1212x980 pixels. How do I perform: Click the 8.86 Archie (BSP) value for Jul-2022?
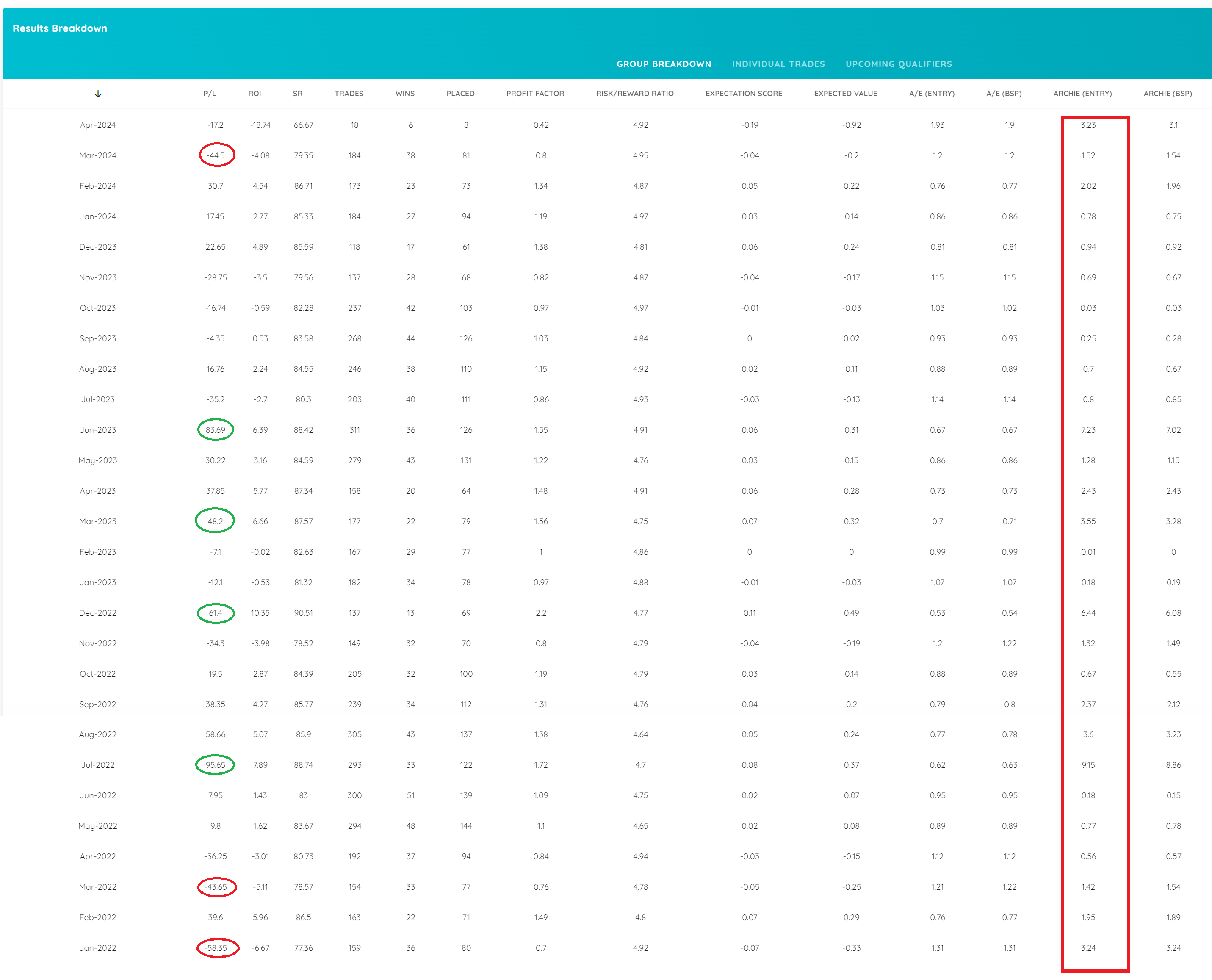coord(1173,765)
